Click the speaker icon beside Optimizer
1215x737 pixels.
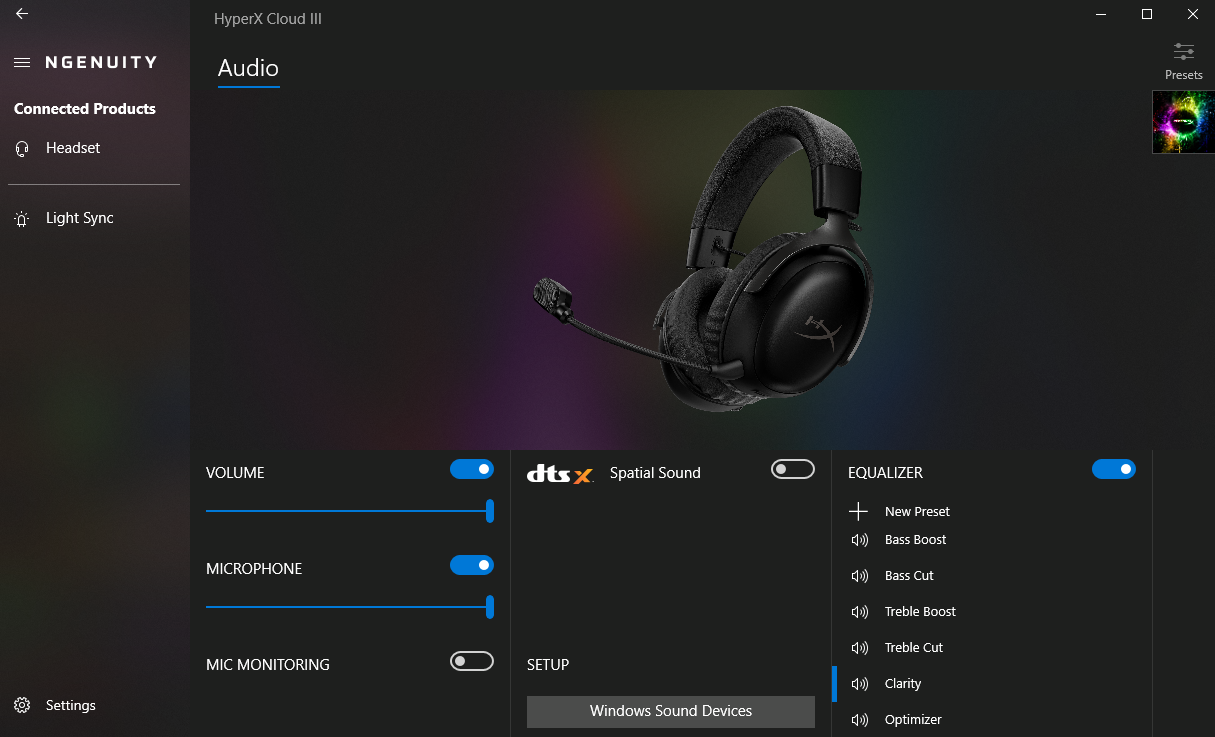pos(859,720)
